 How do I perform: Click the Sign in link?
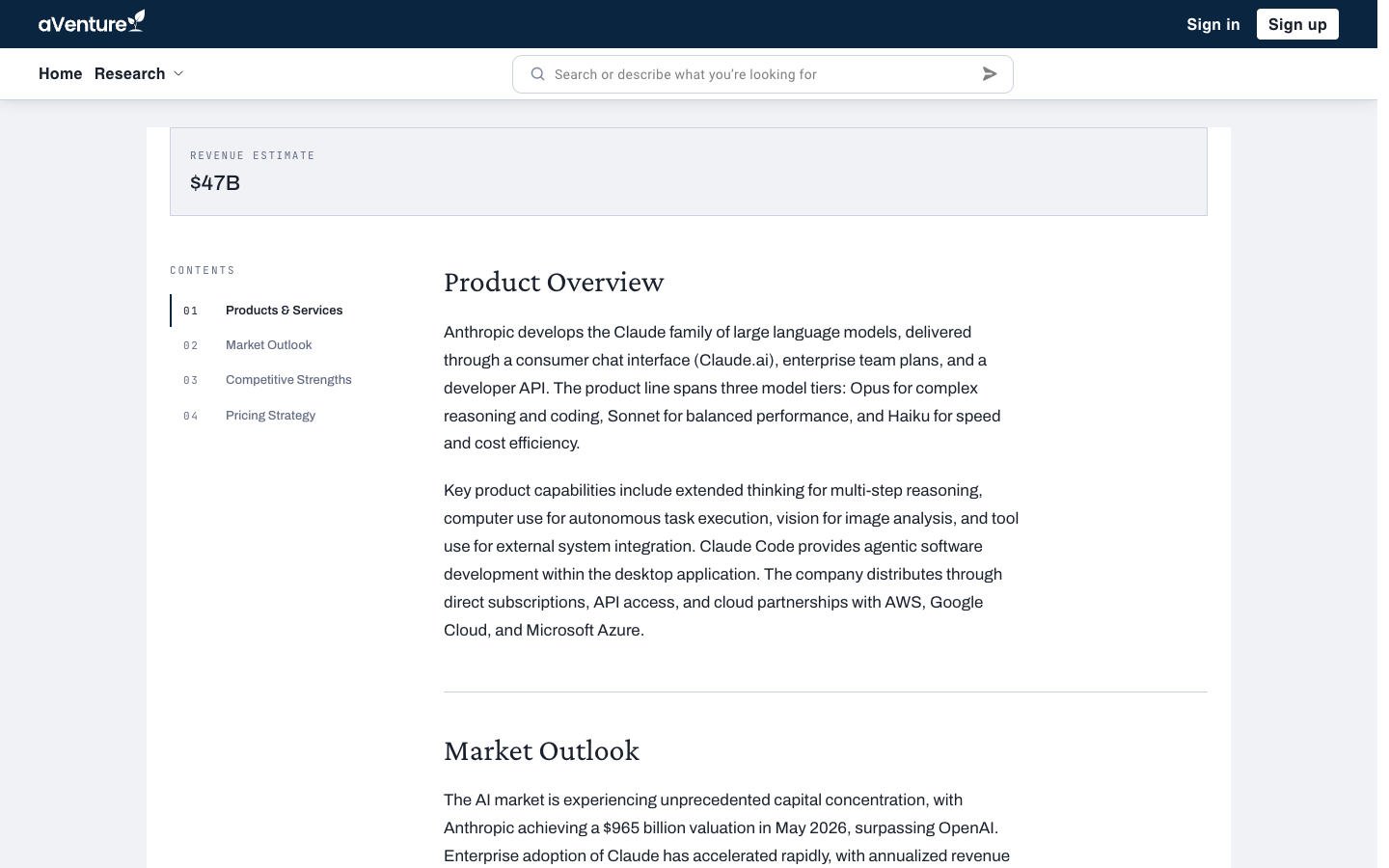coord(1213,24)
